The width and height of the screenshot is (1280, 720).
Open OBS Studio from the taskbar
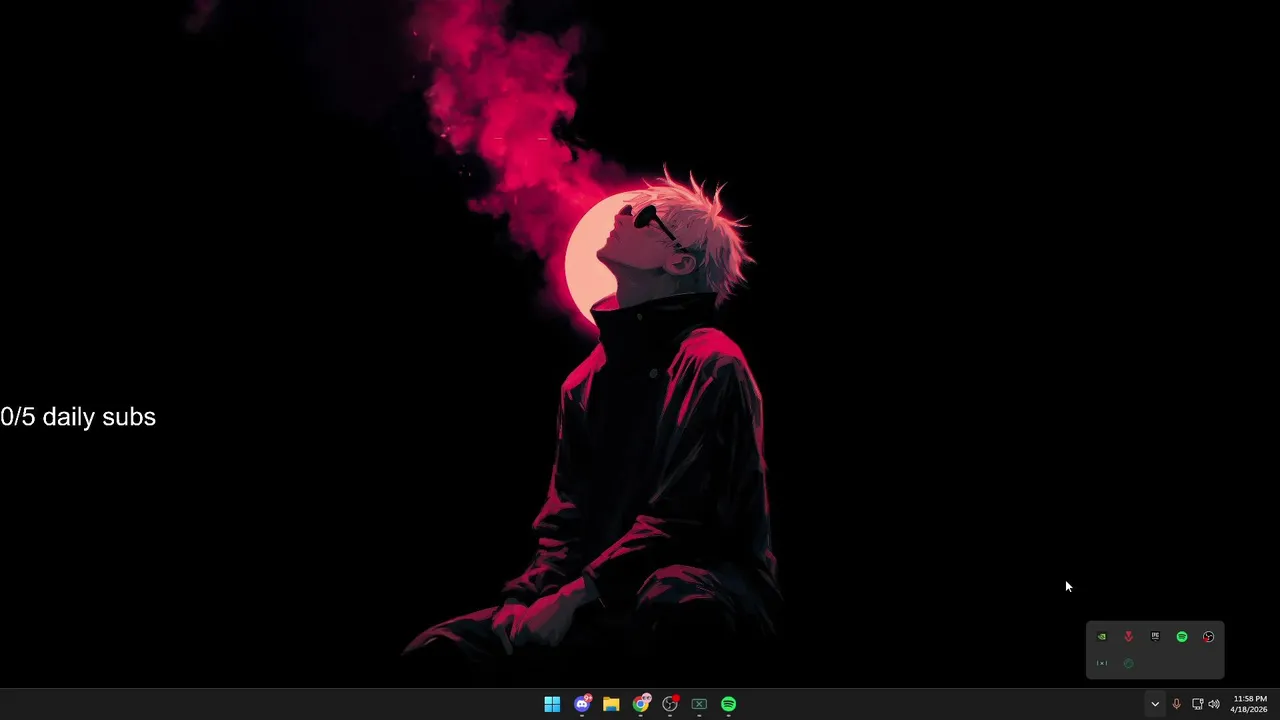pos(670,704)
